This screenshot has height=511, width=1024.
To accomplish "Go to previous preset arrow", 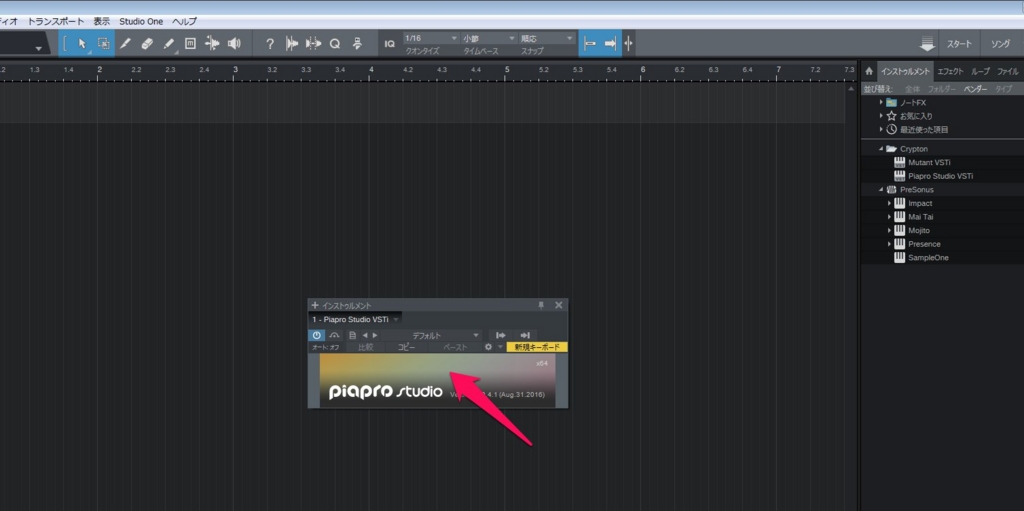I will tap(365, 335).
